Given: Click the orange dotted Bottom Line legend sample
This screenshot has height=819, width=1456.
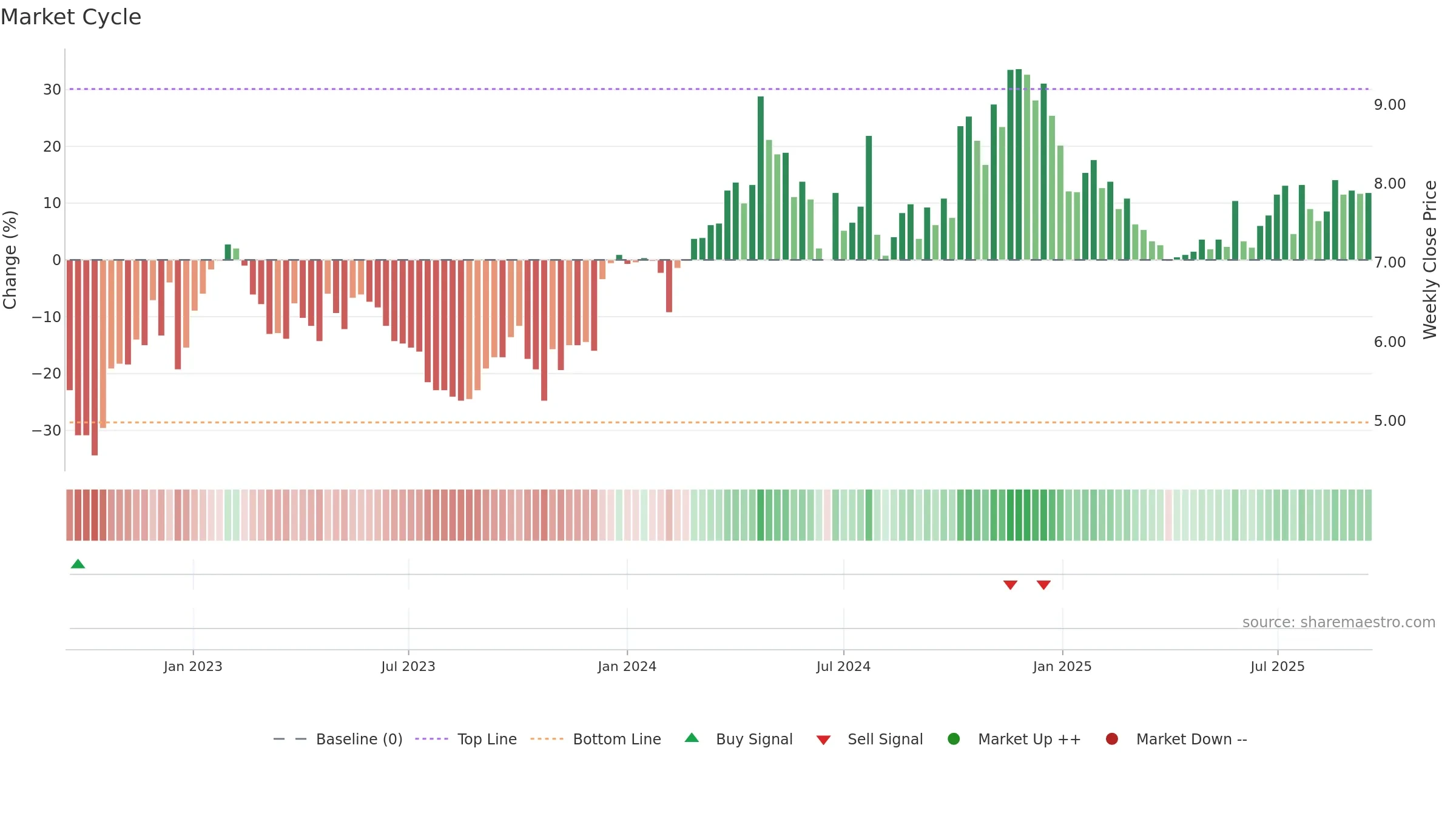Looking at the screenshot, I should (547, 739).
